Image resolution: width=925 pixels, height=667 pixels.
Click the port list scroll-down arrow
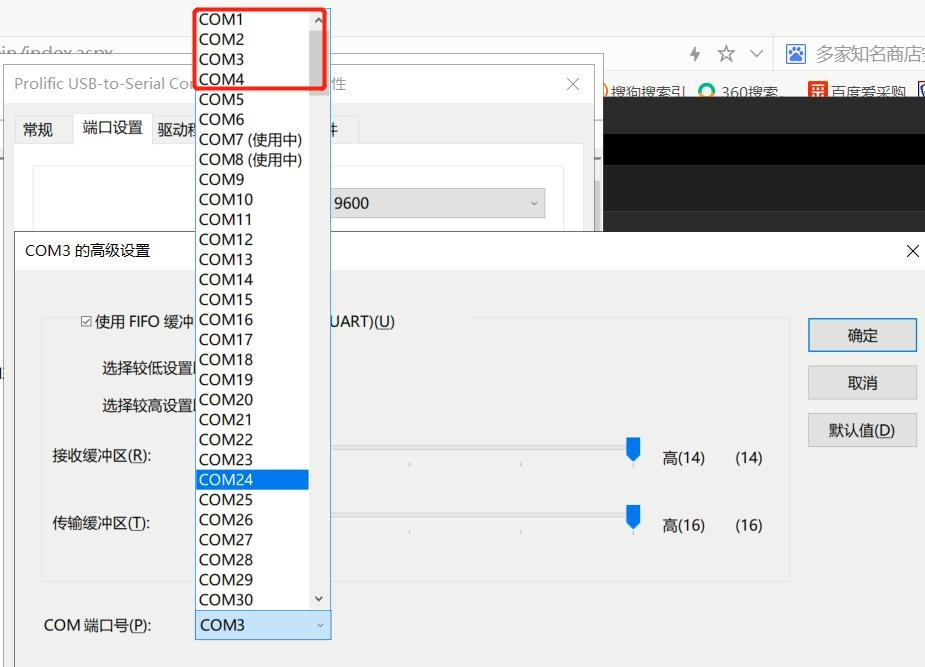(319, 599)
